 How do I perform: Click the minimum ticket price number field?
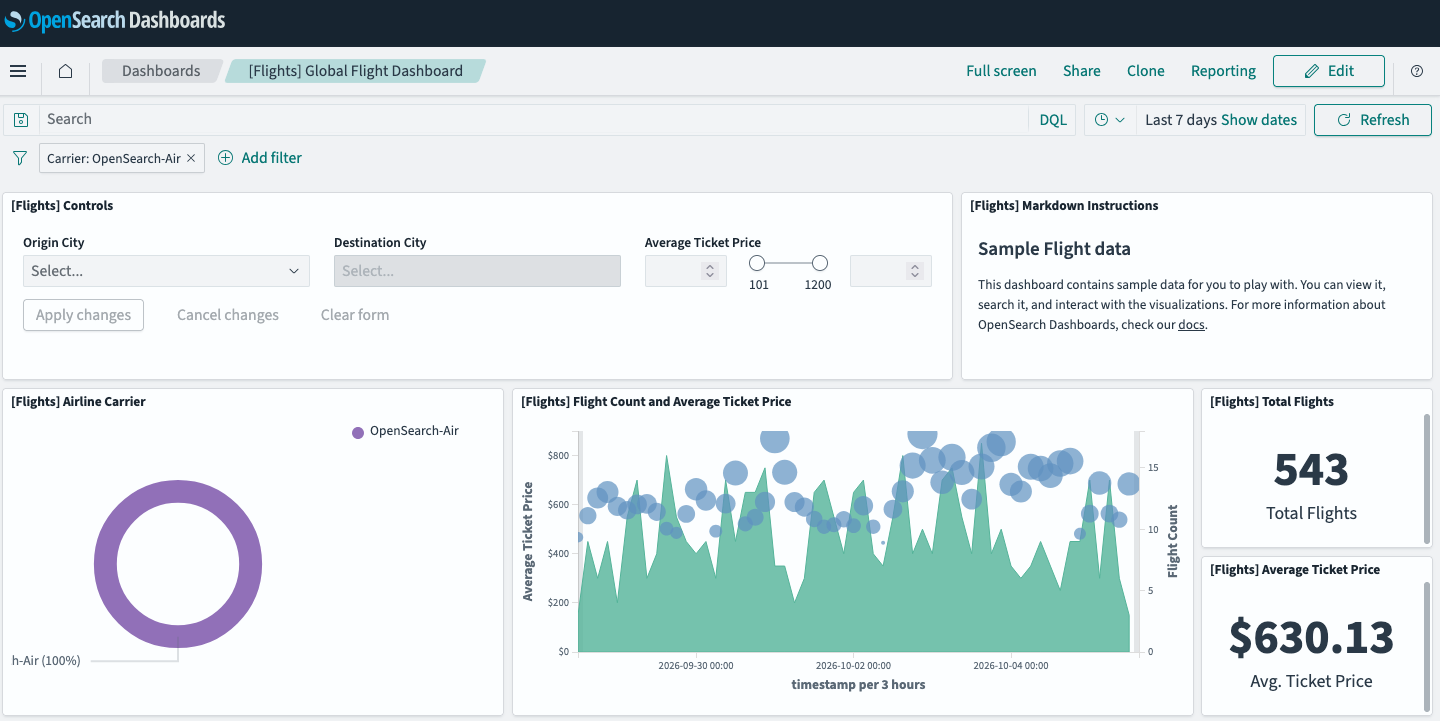point(686,271)
